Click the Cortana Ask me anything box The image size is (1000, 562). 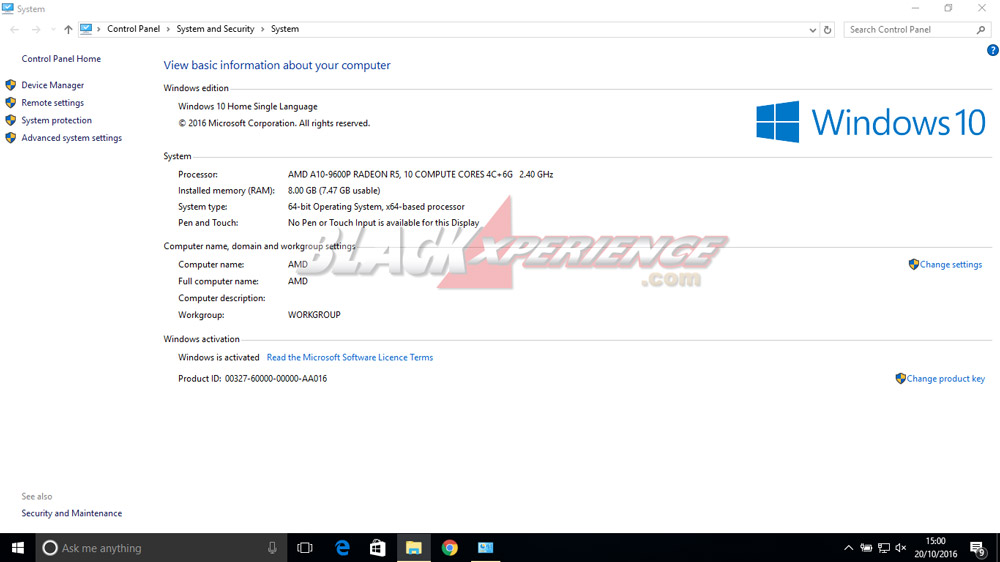(x=159, y=548)
